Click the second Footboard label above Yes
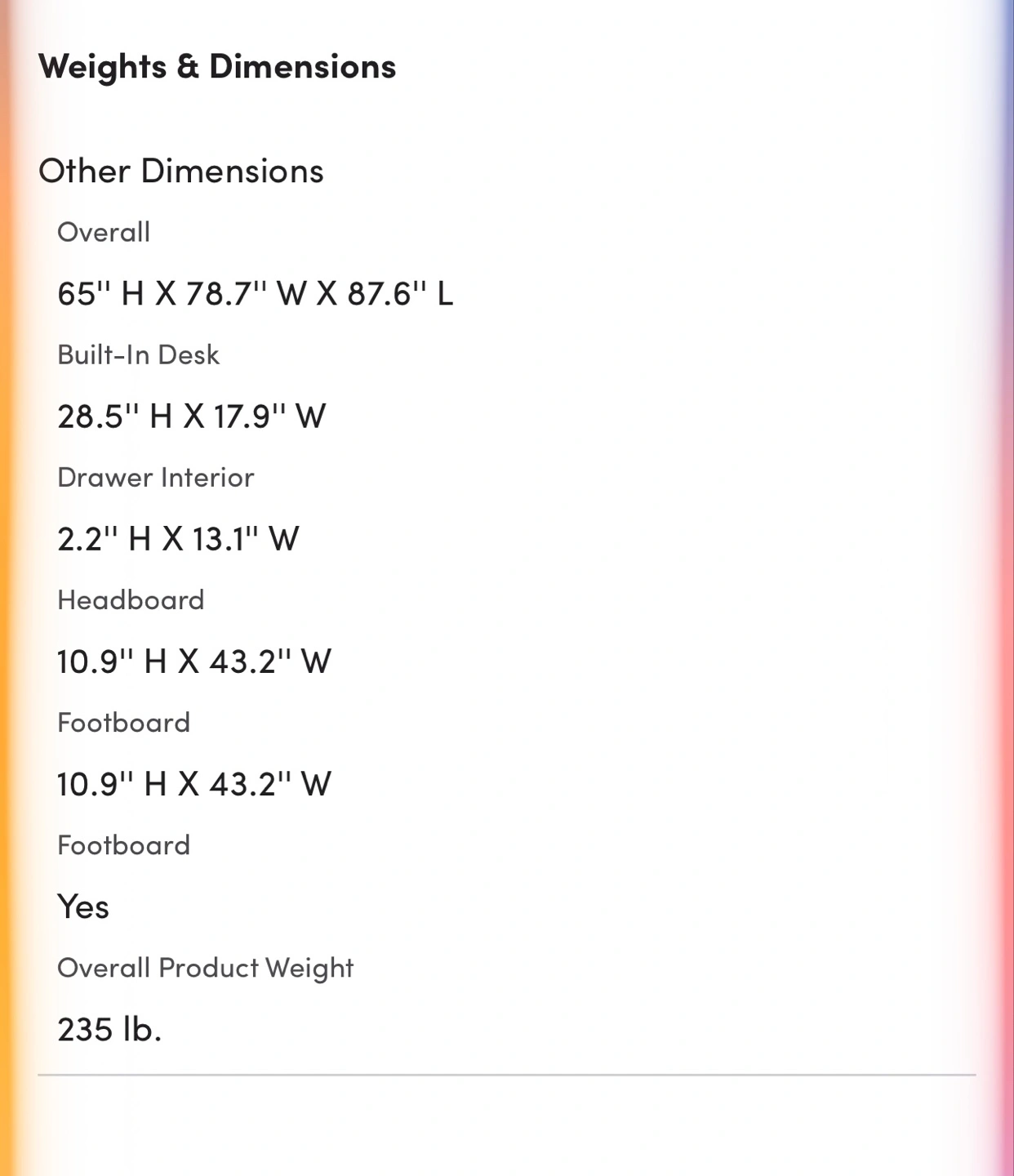The width and height of the screenshot is (1014, 1176). [x=123, y=845]
